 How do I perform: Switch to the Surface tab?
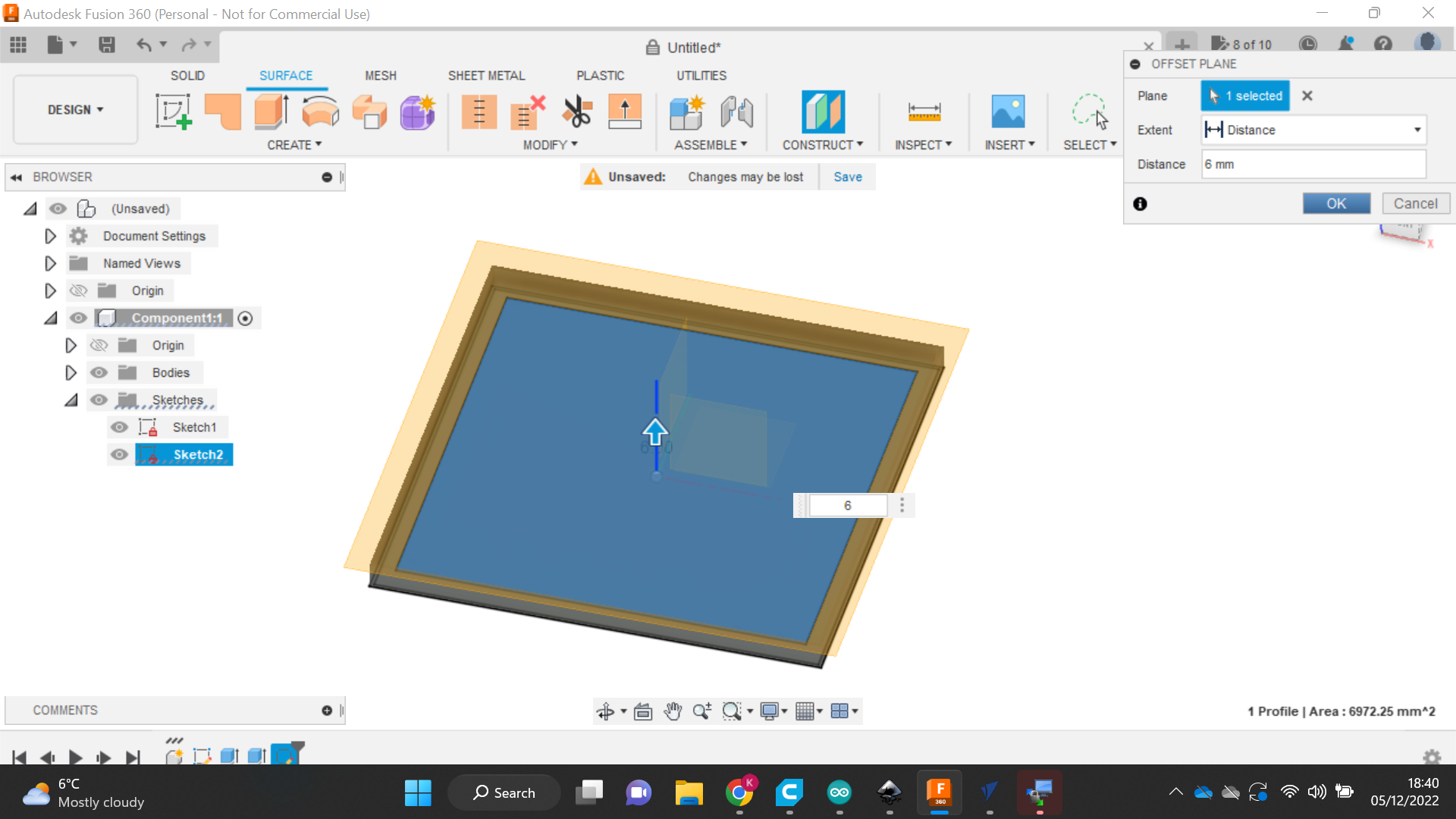pos(286,75)
